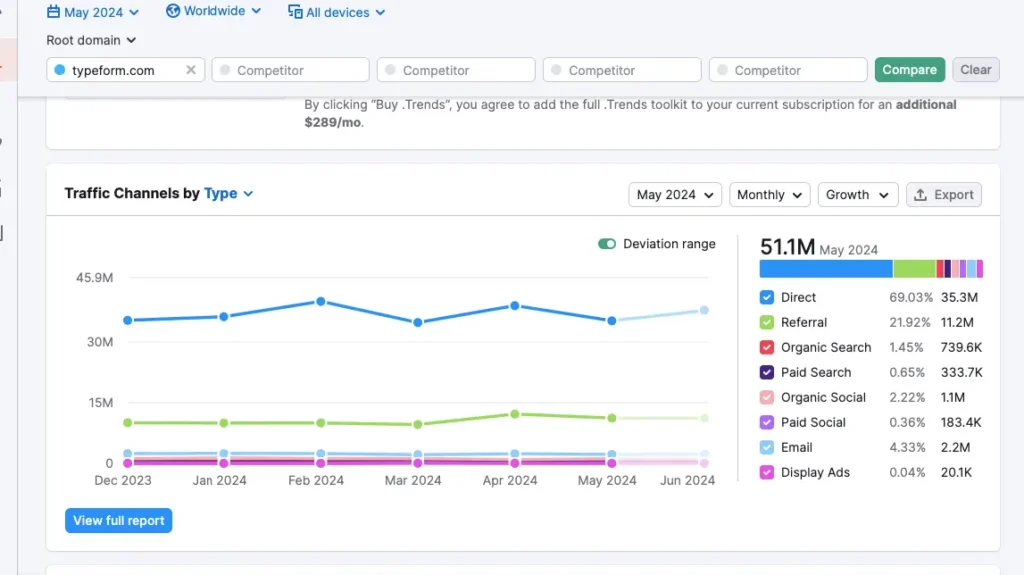Click the third Competitor input field
Viewport: 1024px width, 575px height.
622,70
